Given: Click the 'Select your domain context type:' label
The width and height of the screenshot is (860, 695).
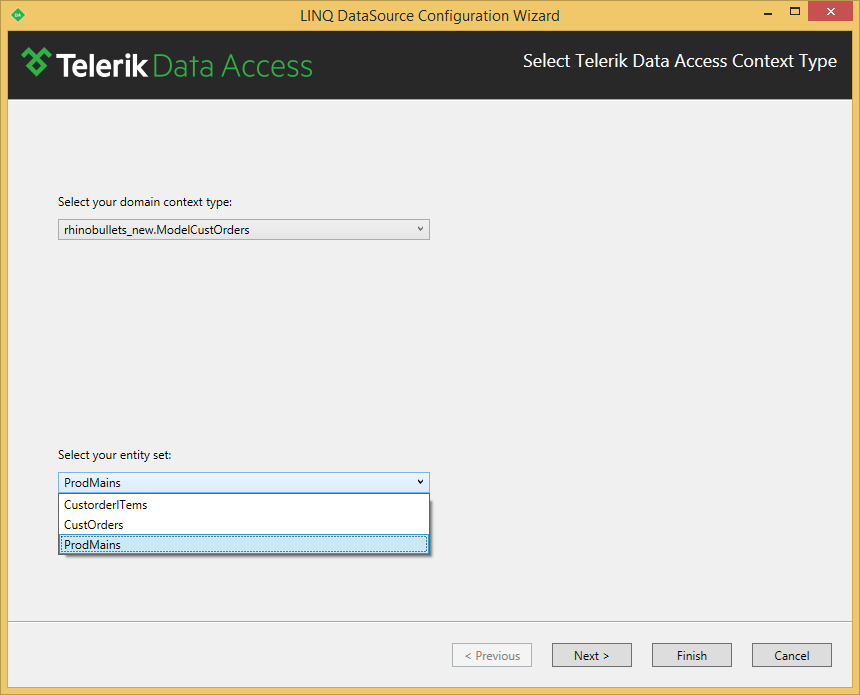Looking at the screenshot, I should tap(145, 202).
